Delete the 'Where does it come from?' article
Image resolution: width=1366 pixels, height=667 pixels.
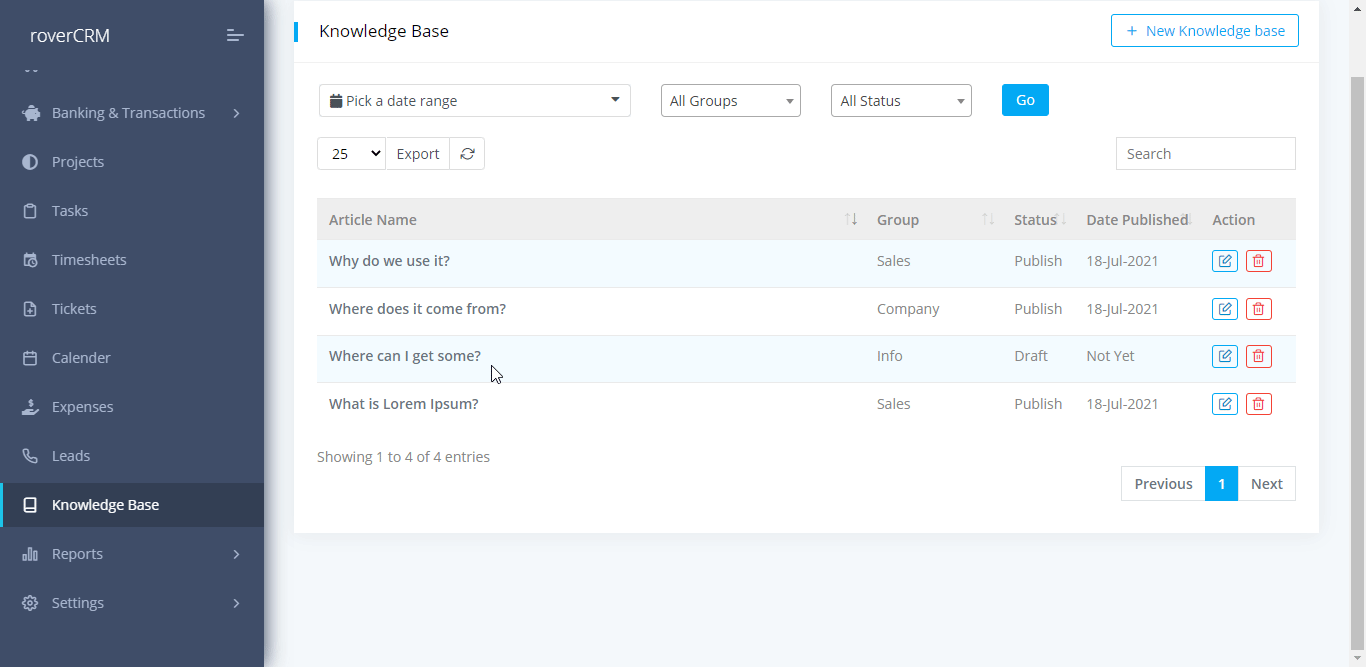(x=1259, y=309)
